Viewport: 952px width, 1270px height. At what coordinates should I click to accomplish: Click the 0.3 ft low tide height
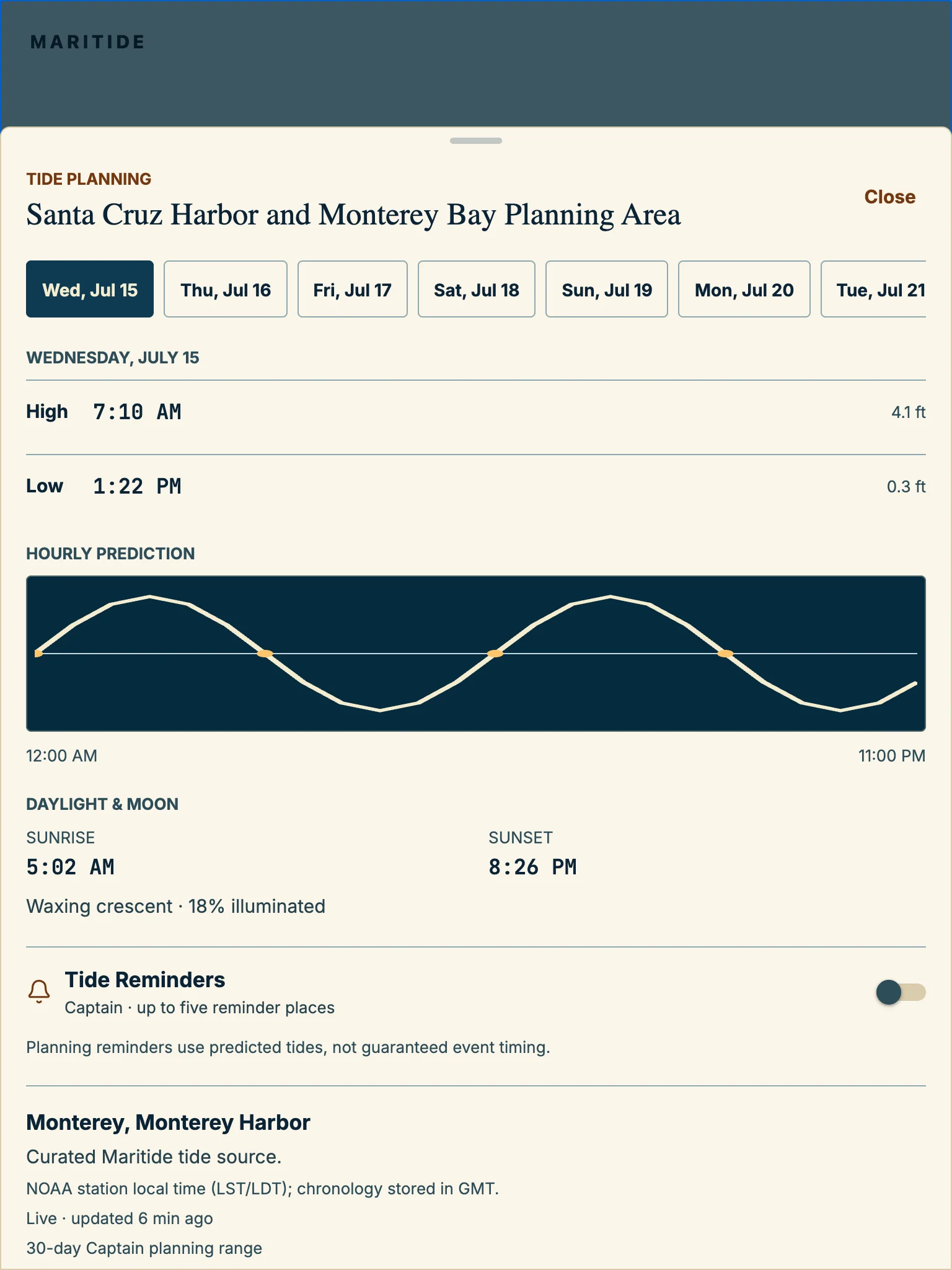(x=906, y=487)
